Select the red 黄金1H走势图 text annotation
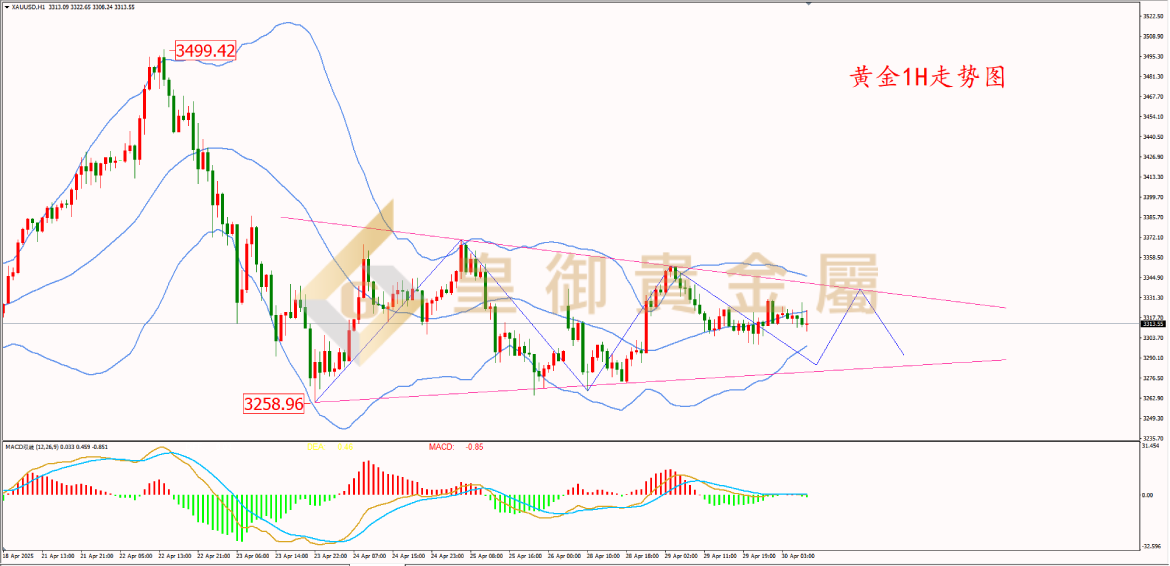This screenshot has width=1170, height=566. tap(928, 77)
